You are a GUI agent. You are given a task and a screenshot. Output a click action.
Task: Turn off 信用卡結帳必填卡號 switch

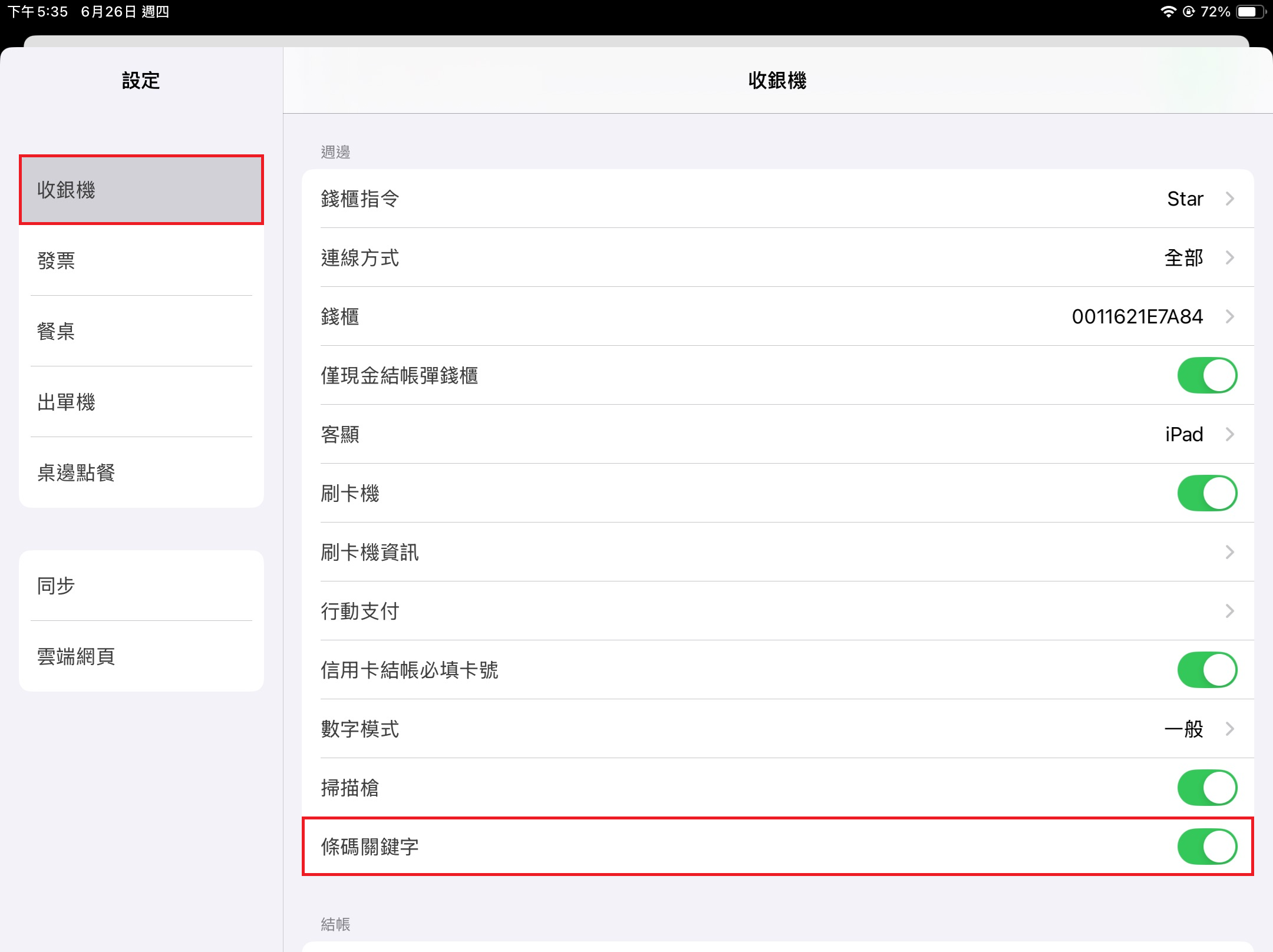(x=1206, y=670)
